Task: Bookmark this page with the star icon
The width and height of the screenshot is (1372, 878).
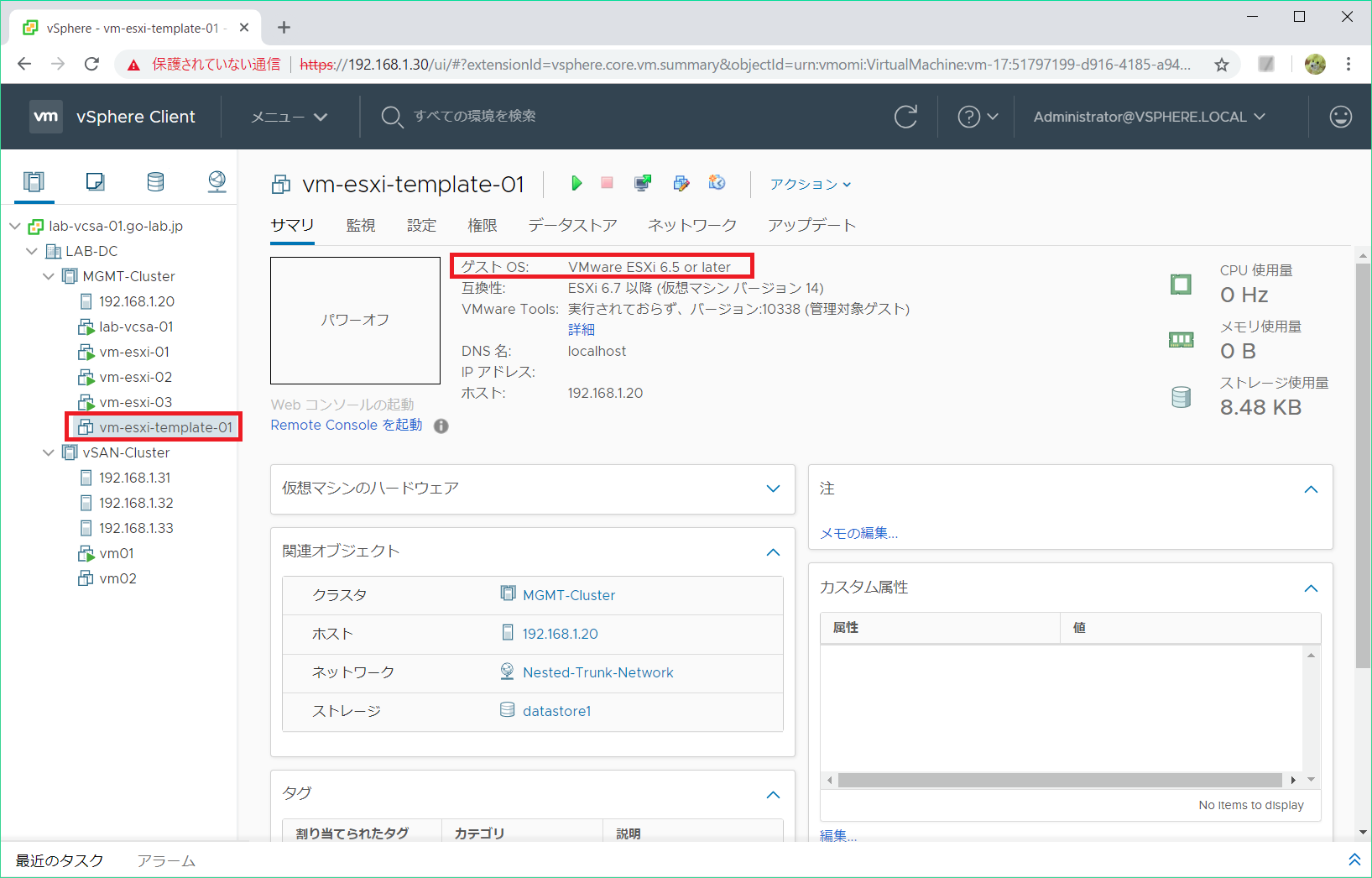Action: 1222,65
